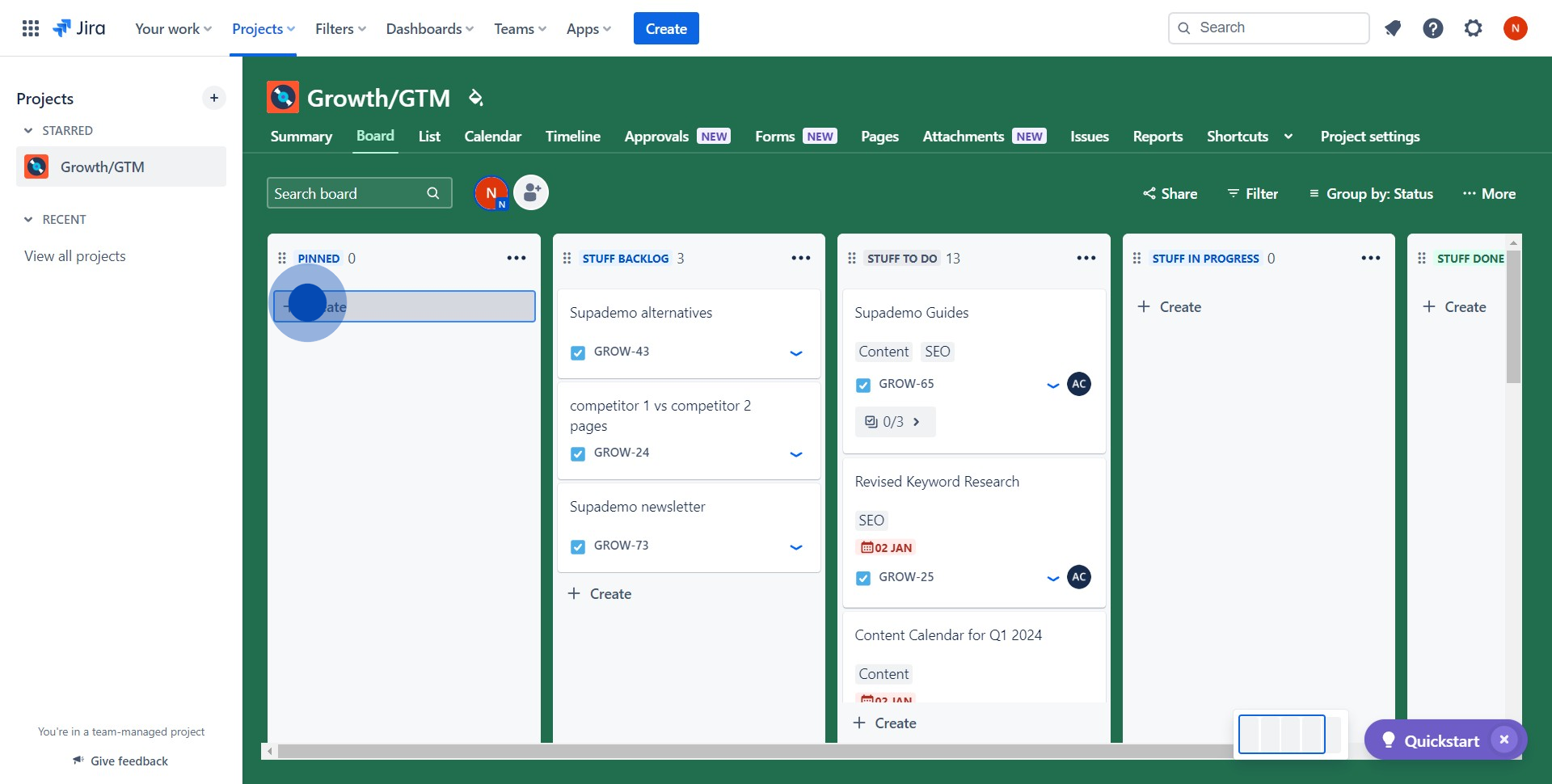Open Stuff Backlog column more options

tap(800, 258)
